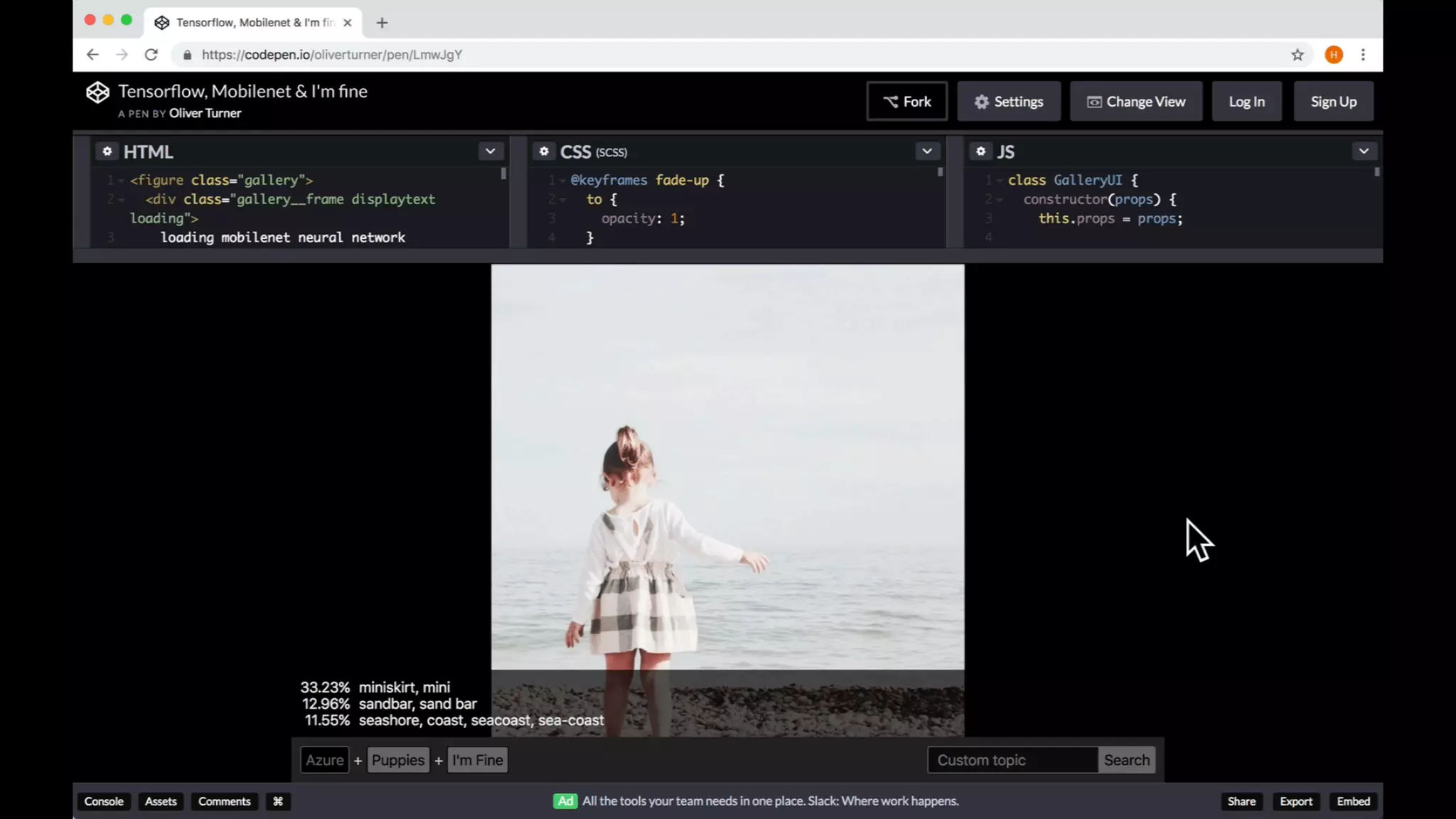
Task: Open HTML editor settings gear
Action: (x=107, y=151)
